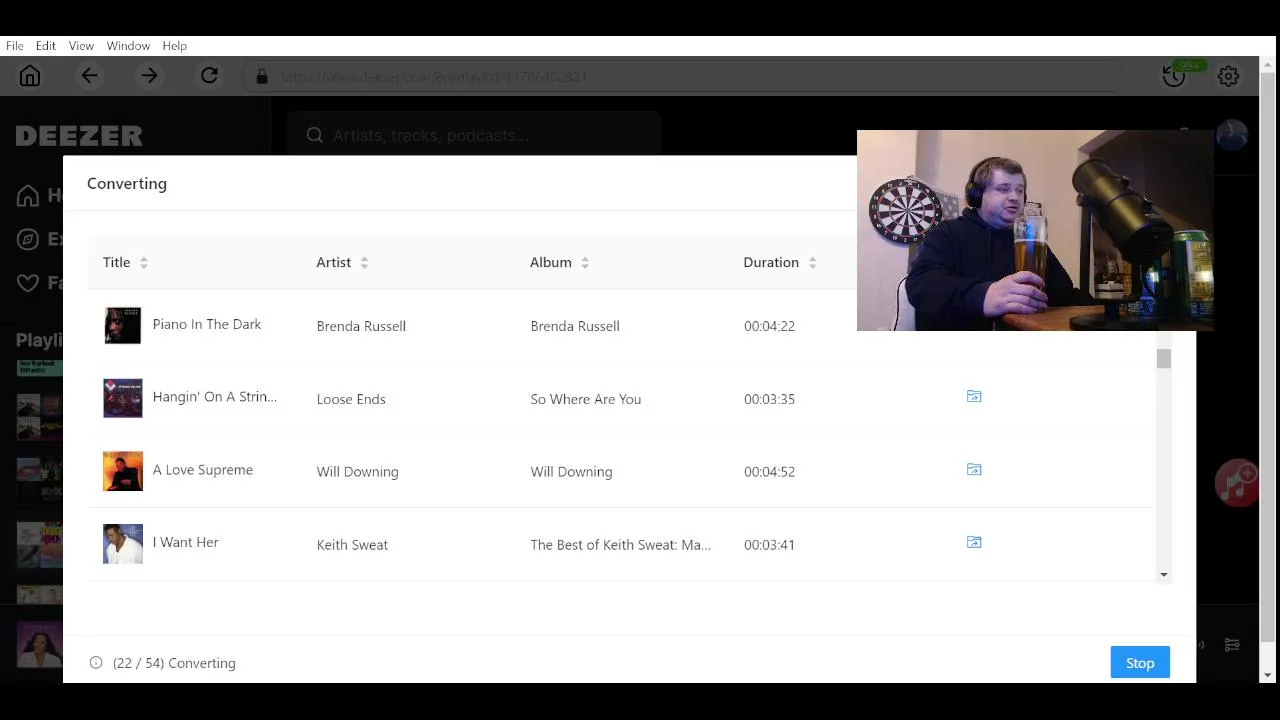The width and height of the screenshot is (1280, 720).
Task: Click the 00:03:41 duration cell
Action: tap(769, 545)
